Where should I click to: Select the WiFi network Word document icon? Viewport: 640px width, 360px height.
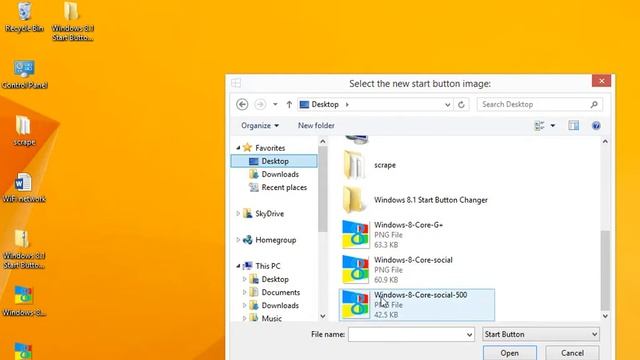[x=24, y=188]
